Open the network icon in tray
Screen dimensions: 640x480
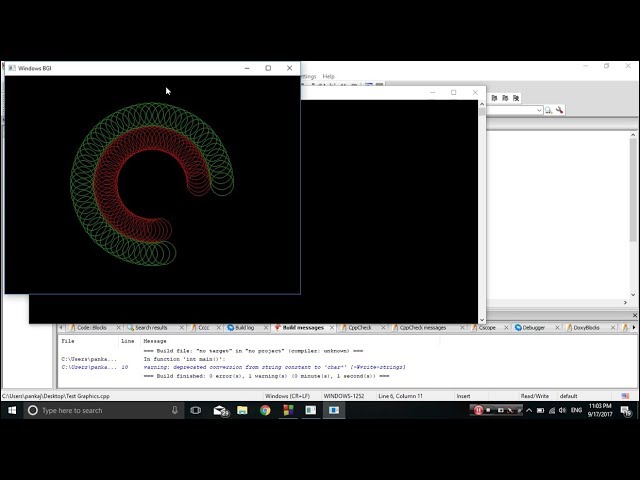click(552, 410)
